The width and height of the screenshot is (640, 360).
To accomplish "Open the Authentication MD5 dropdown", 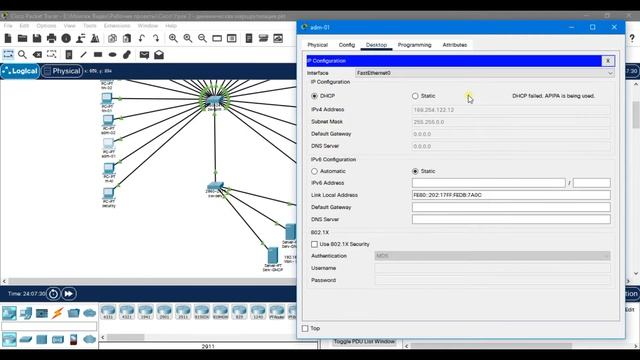I will click(492, 256).
